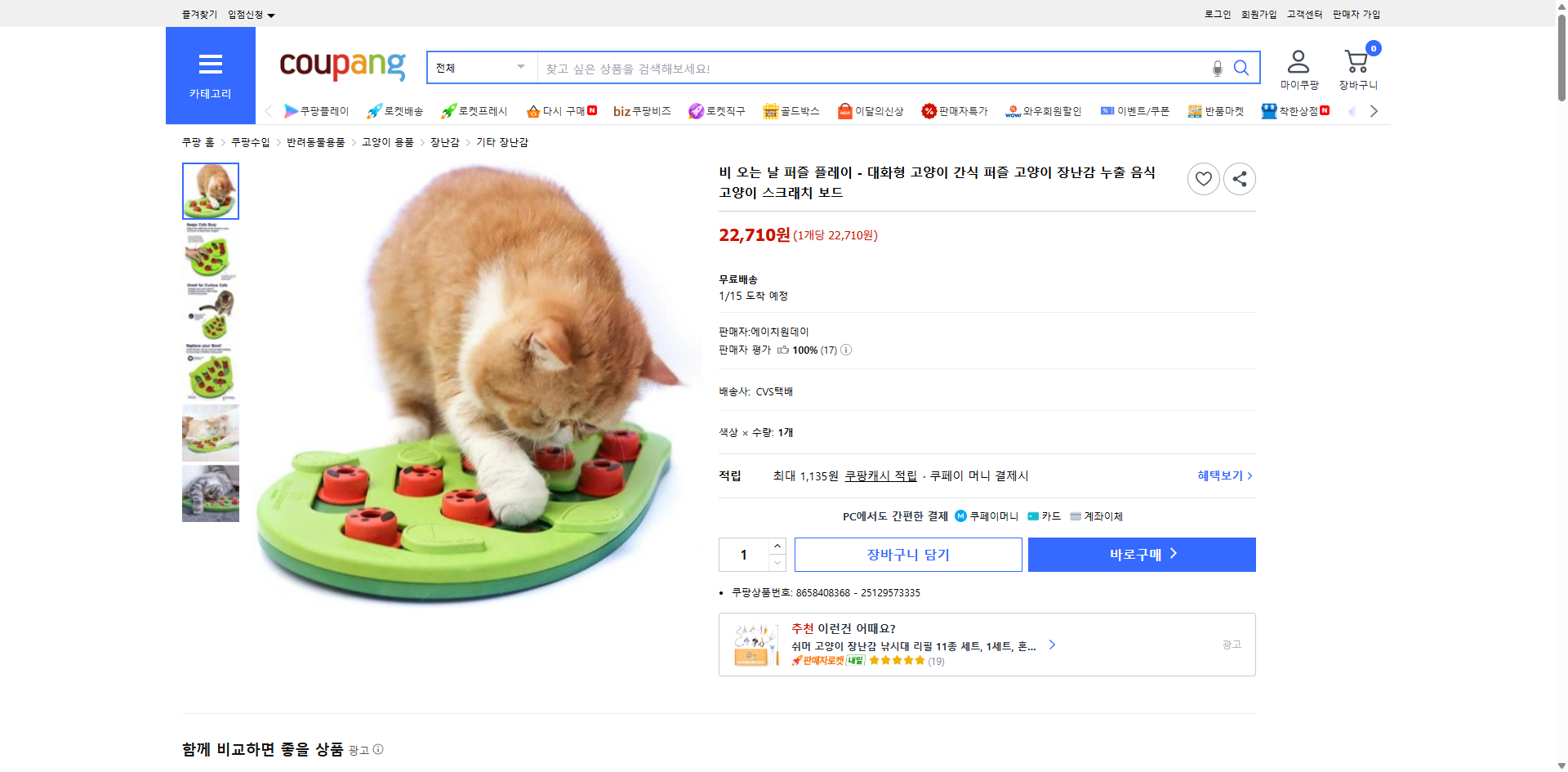Open the 이달의신상 section icon
Viewport: 1568px width, 772px height.
click(845, 111)
